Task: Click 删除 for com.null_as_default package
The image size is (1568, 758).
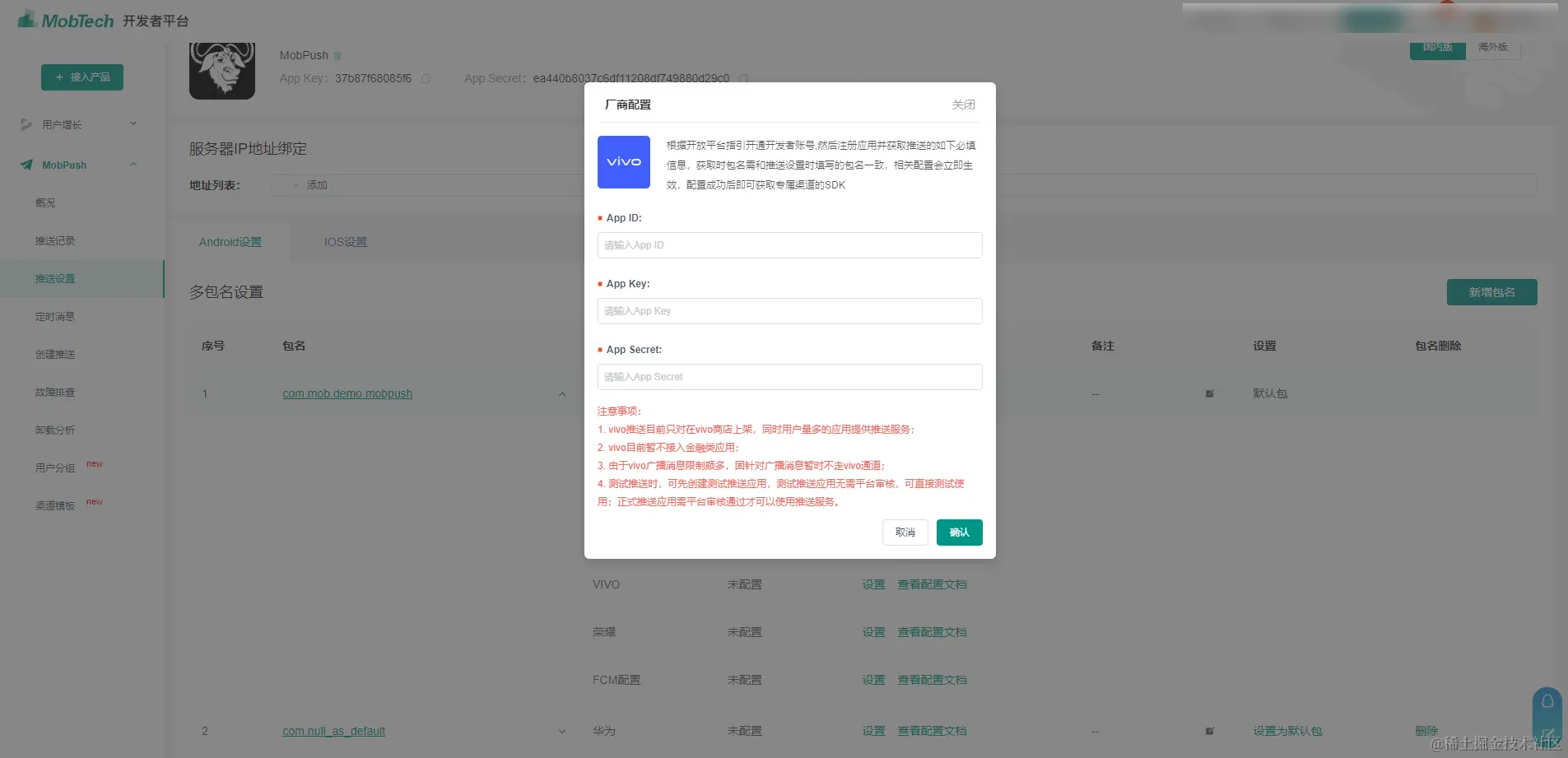Action: (1426, 731)
